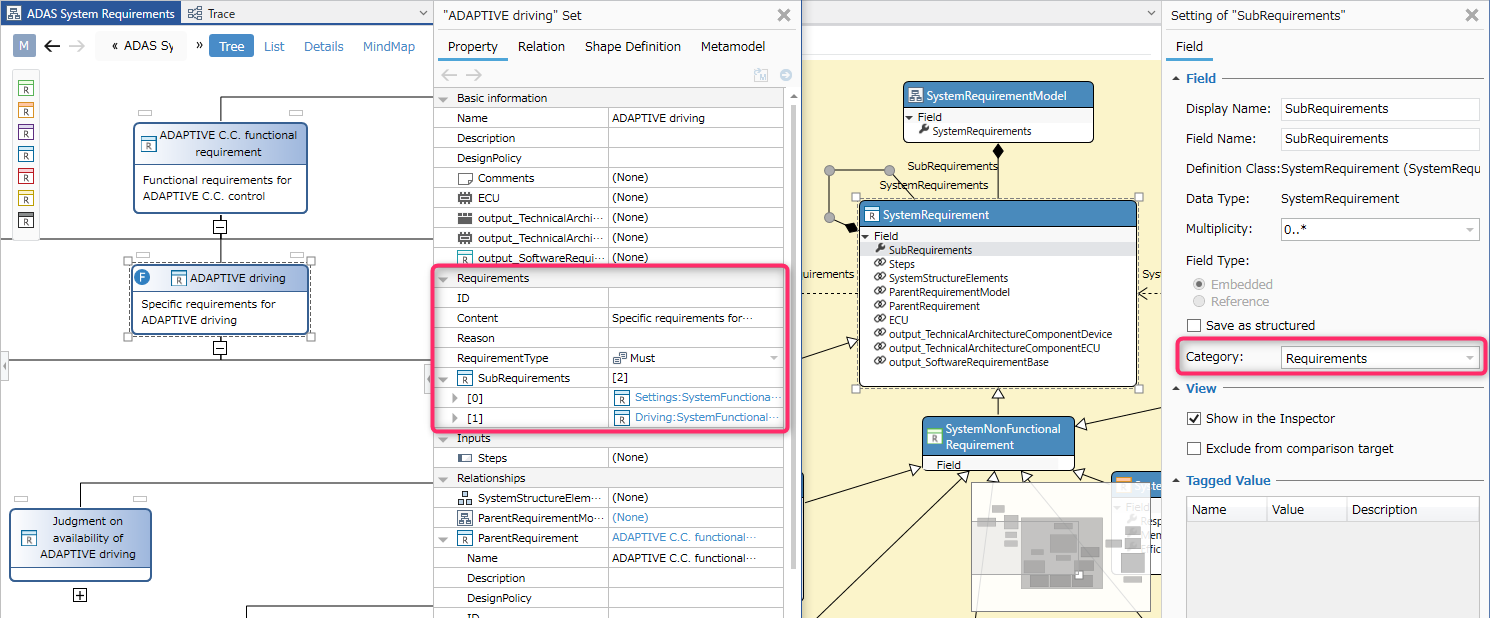Open the Category dropdown showing Requirements
The height and width of the screenshot is (618, 1490).
coord(1380,358)
